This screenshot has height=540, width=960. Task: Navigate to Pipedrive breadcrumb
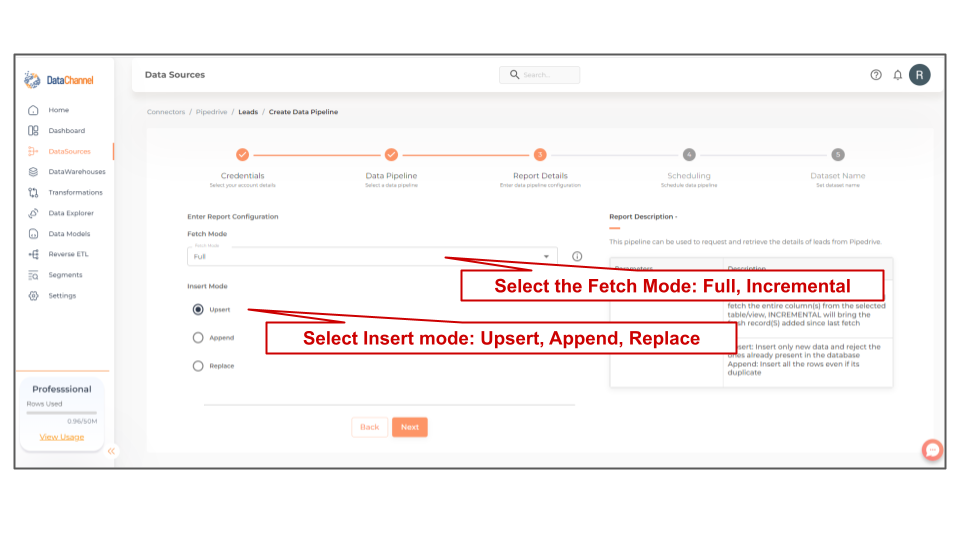[x=211, y=112]
